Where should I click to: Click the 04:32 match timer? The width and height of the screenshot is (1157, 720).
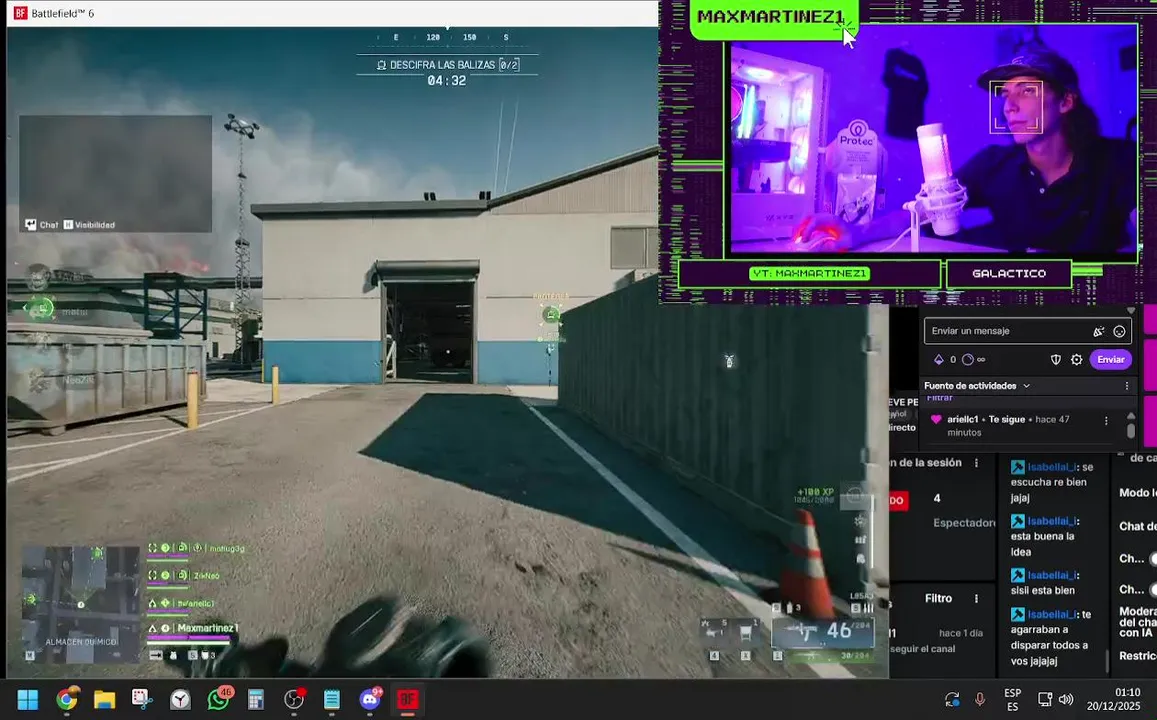pyautogui.click(x=446, y=80)
